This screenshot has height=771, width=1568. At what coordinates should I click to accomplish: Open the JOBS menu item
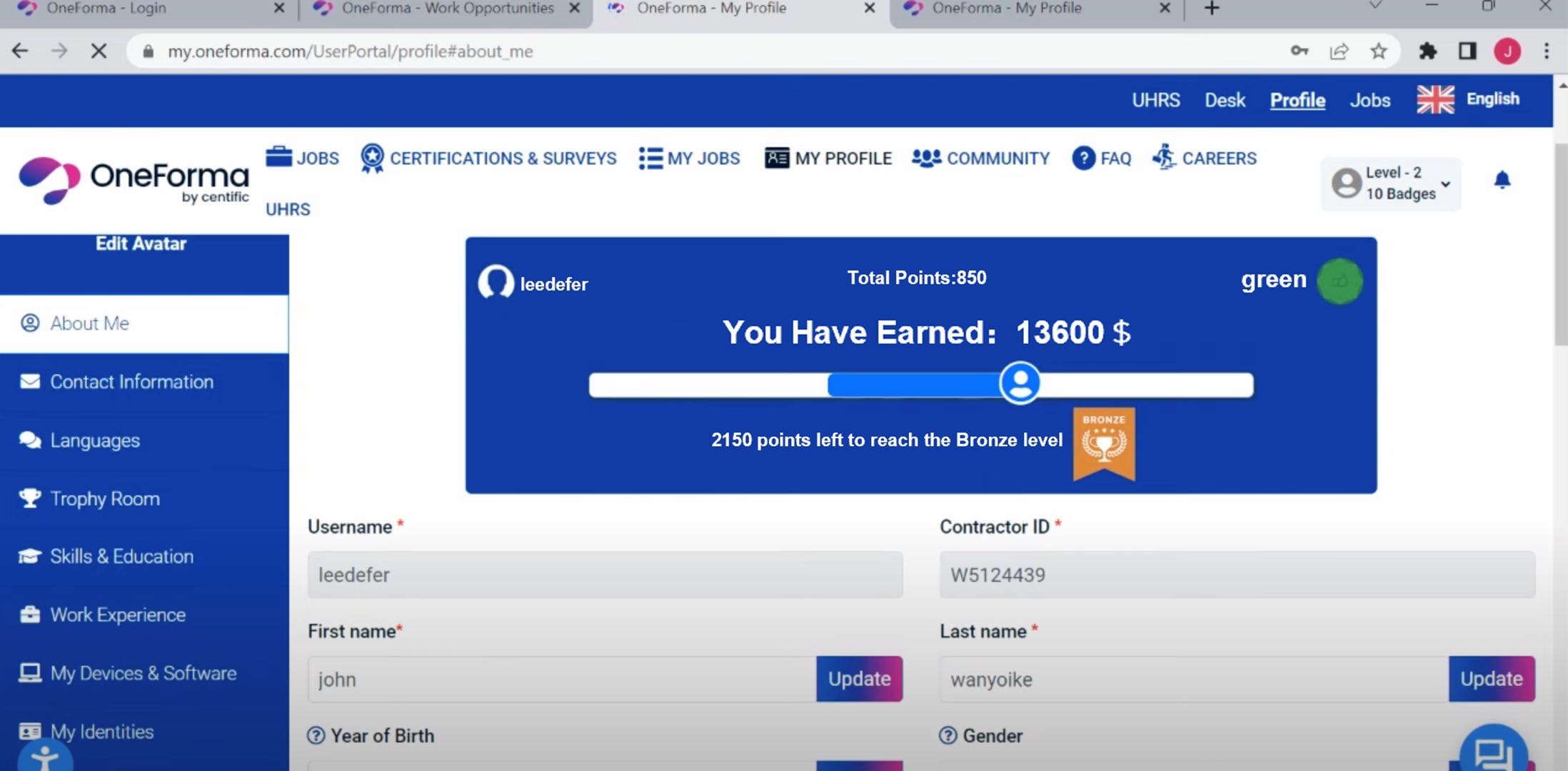pyautogui.click(x=302, y=157)
